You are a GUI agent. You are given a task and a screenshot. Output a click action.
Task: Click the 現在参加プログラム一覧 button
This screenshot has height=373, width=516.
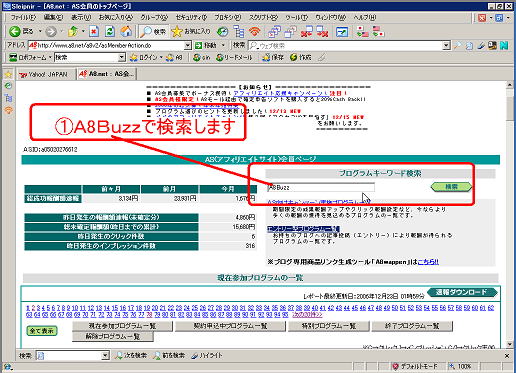coord(122,326)
